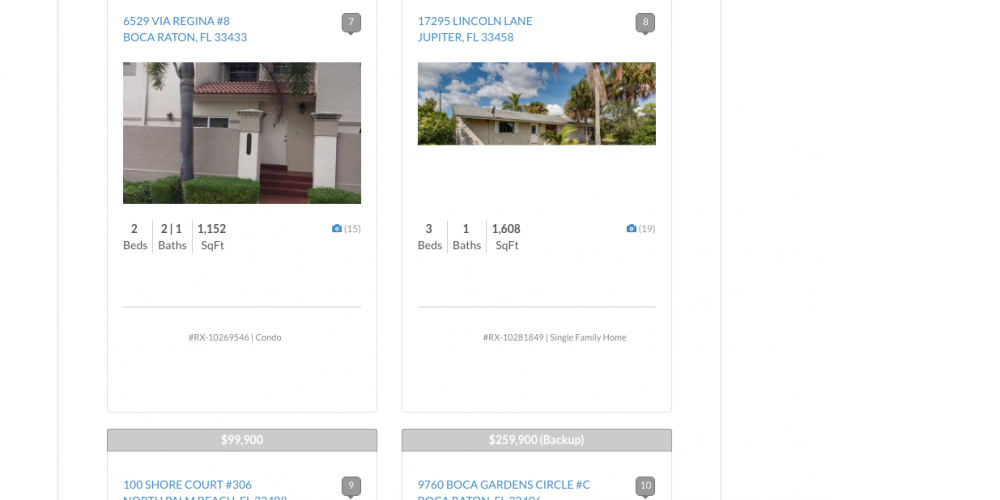Click map marker badge number 7
This screenshot has width=1000, height=500.
point(351,22)
